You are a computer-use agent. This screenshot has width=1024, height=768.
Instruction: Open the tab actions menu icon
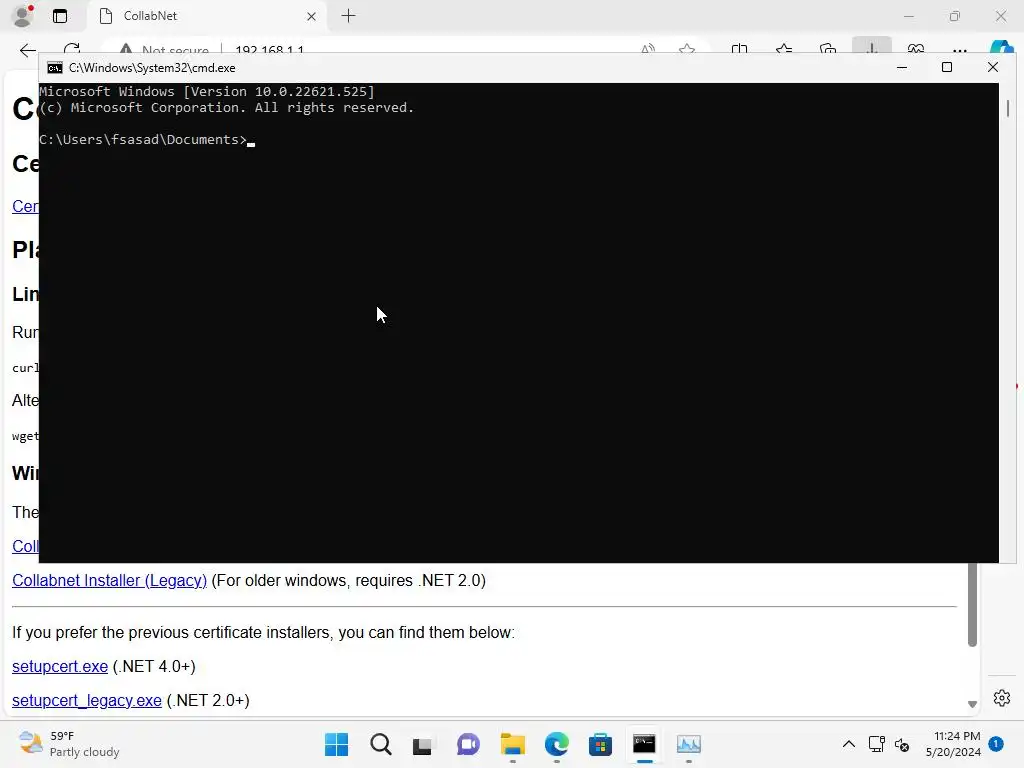click(60, 16)
